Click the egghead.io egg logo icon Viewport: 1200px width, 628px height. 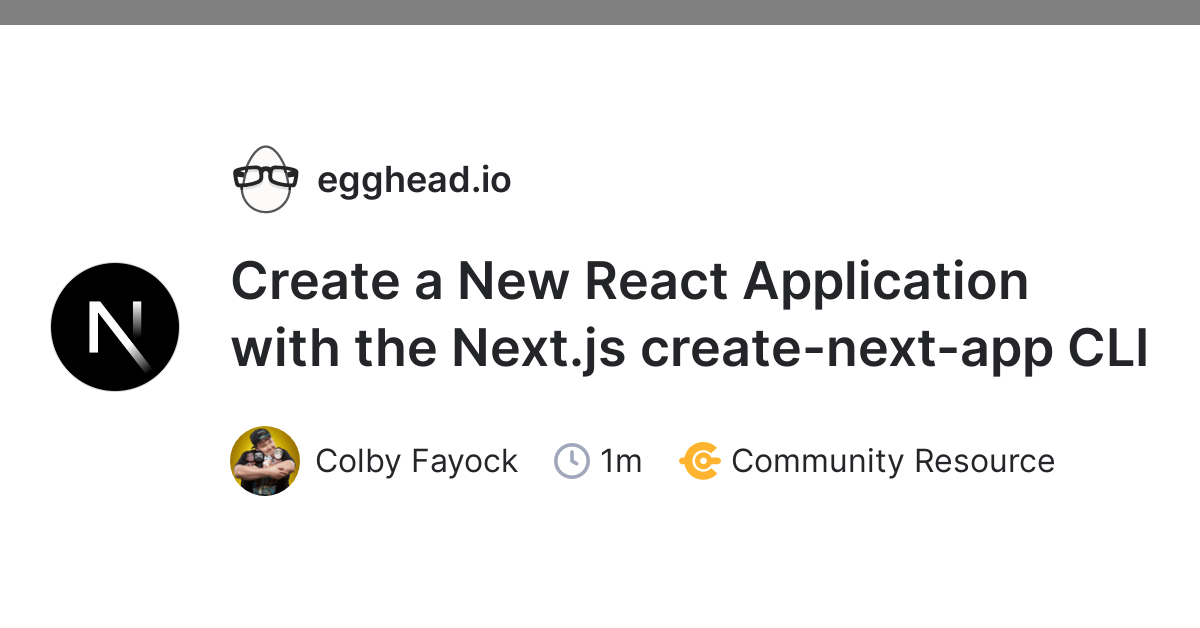pyautogui.click(x=265, y=180)
